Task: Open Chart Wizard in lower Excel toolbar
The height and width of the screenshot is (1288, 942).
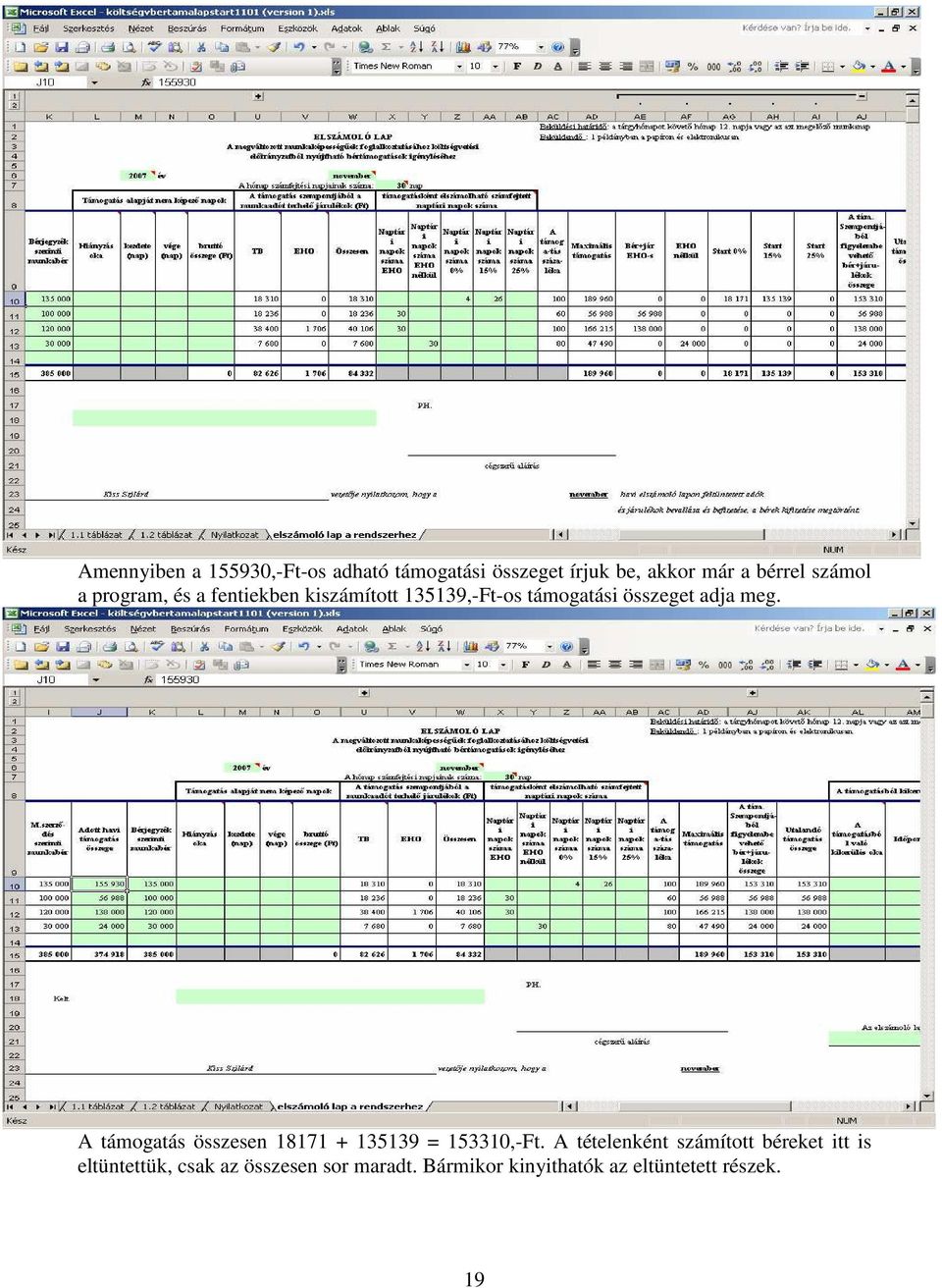Action: click(468, 645)
